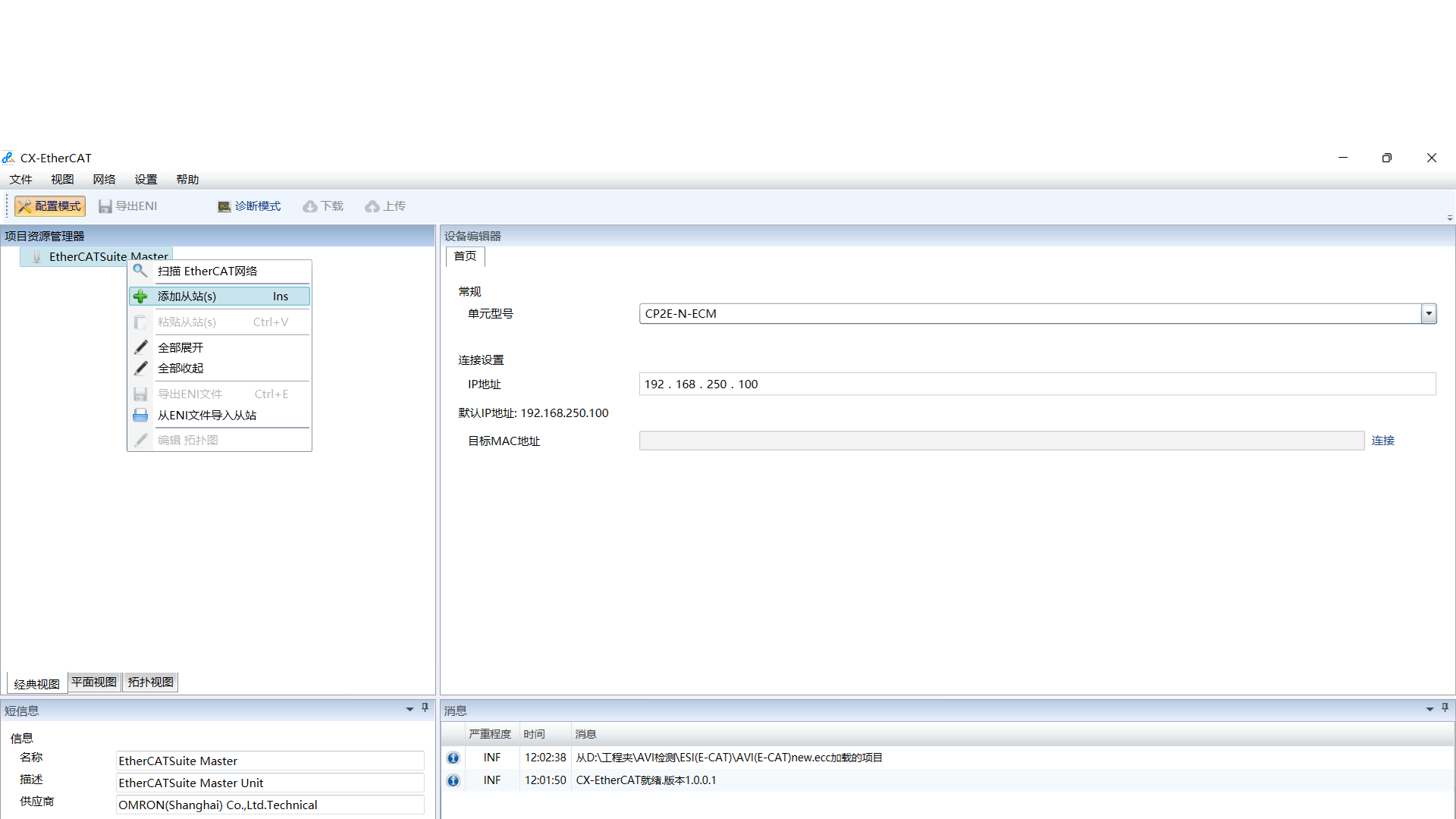Viewport: 1456px width, 819px height.
Task: Open the 消息 panel options dropdown arrow
Action: pyautogui.click(x=1429, y=709)
